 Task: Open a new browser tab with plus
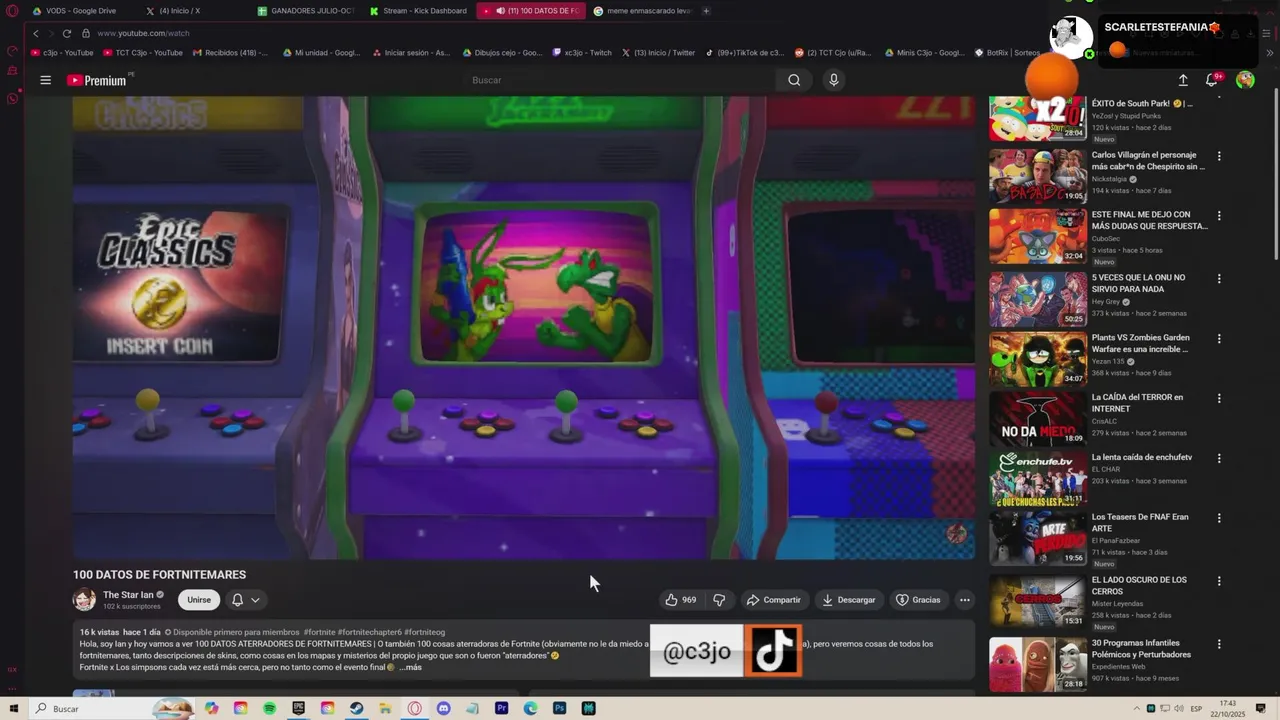point(706,11)
